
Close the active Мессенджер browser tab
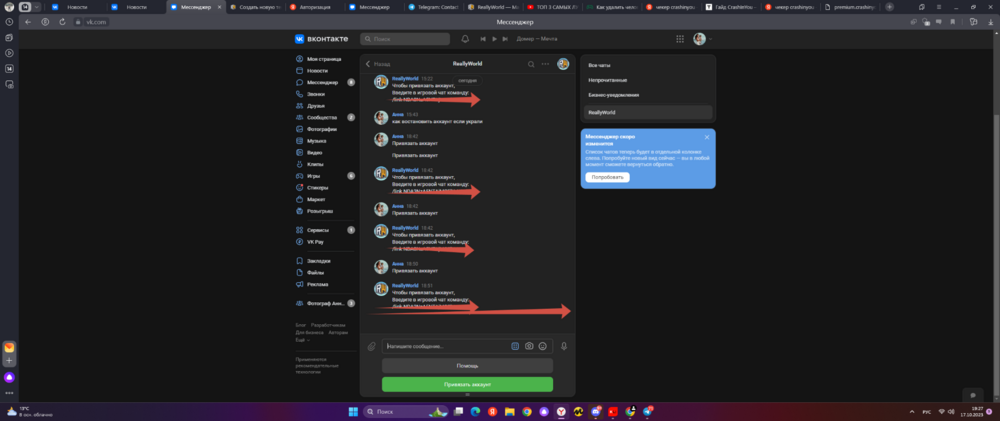pyautogui.click(x=219, y=7)
